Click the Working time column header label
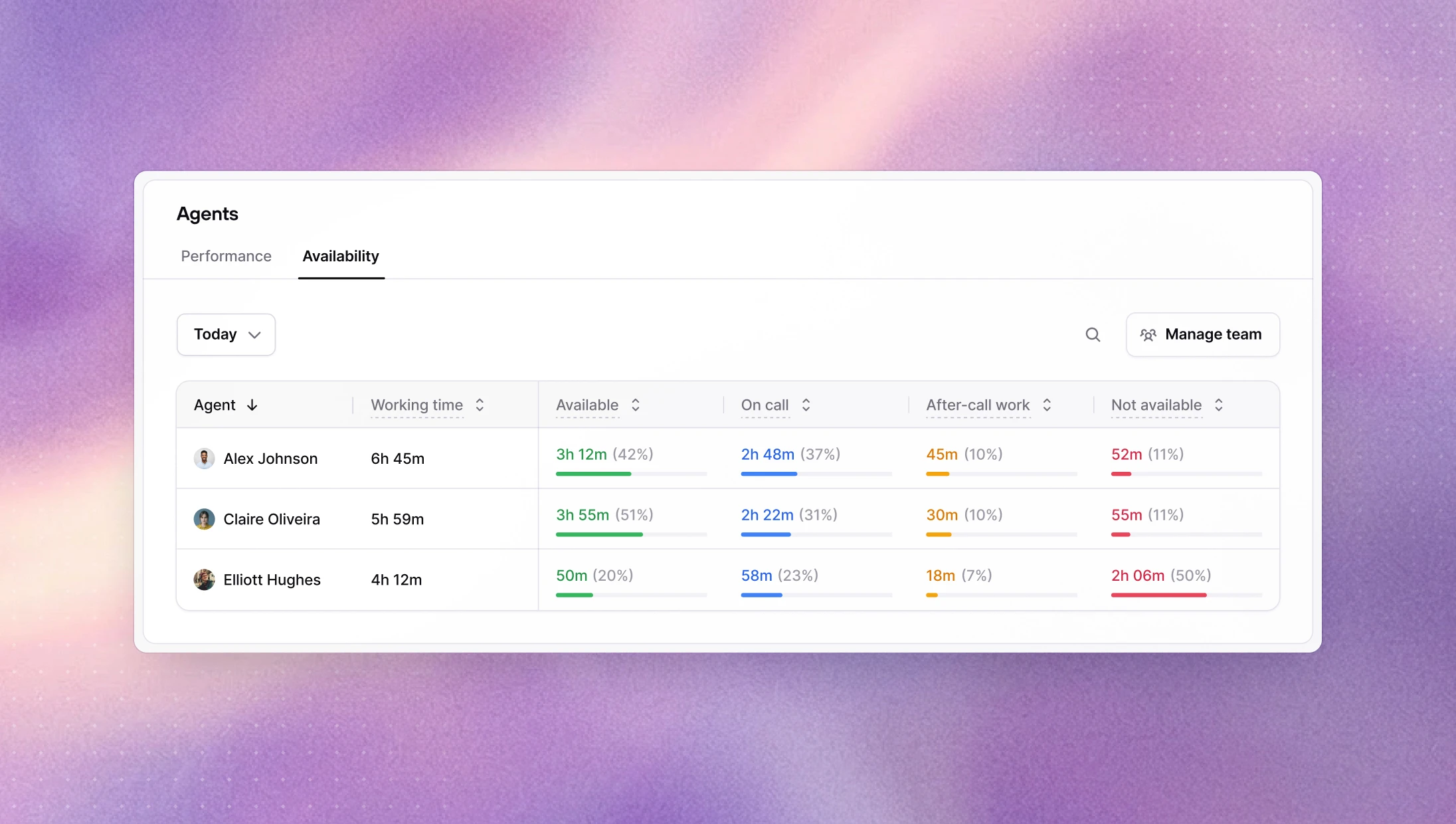1456x824 pixels. coord(416,405)
